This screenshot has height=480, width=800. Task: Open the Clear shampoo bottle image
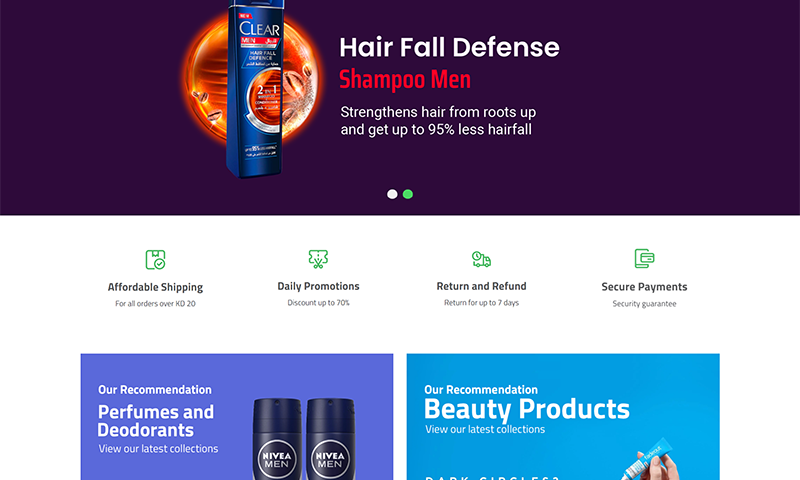255,89
